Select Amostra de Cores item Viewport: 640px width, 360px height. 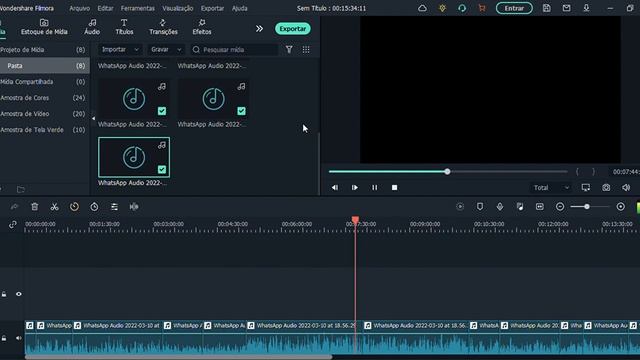coord(43,98)
